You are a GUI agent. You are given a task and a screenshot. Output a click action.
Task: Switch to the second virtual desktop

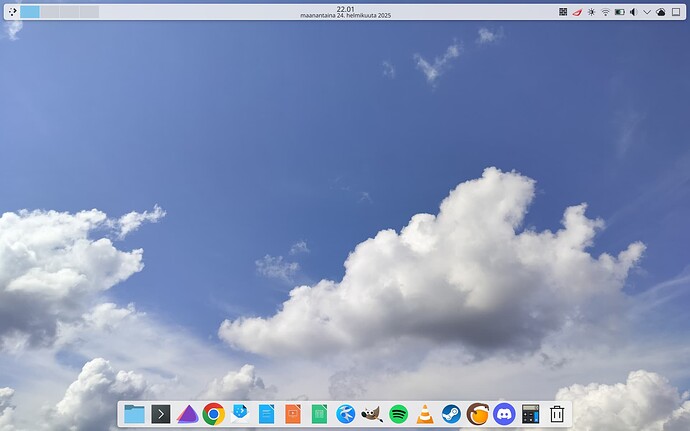click(50, 12)
